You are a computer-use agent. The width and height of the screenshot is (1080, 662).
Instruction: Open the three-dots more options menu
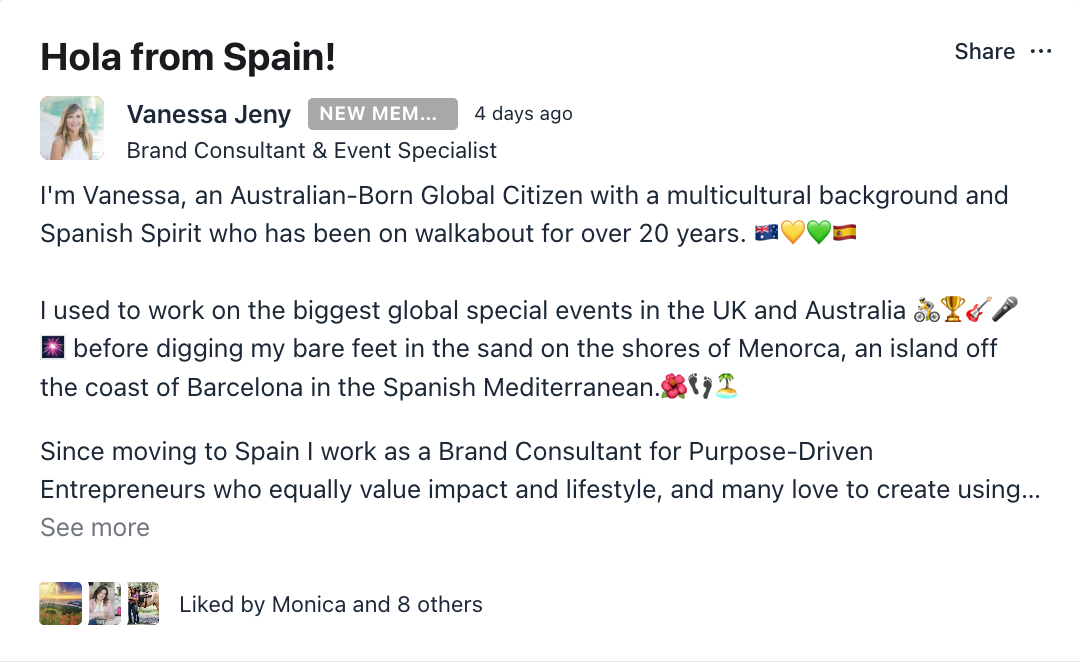1041,52
